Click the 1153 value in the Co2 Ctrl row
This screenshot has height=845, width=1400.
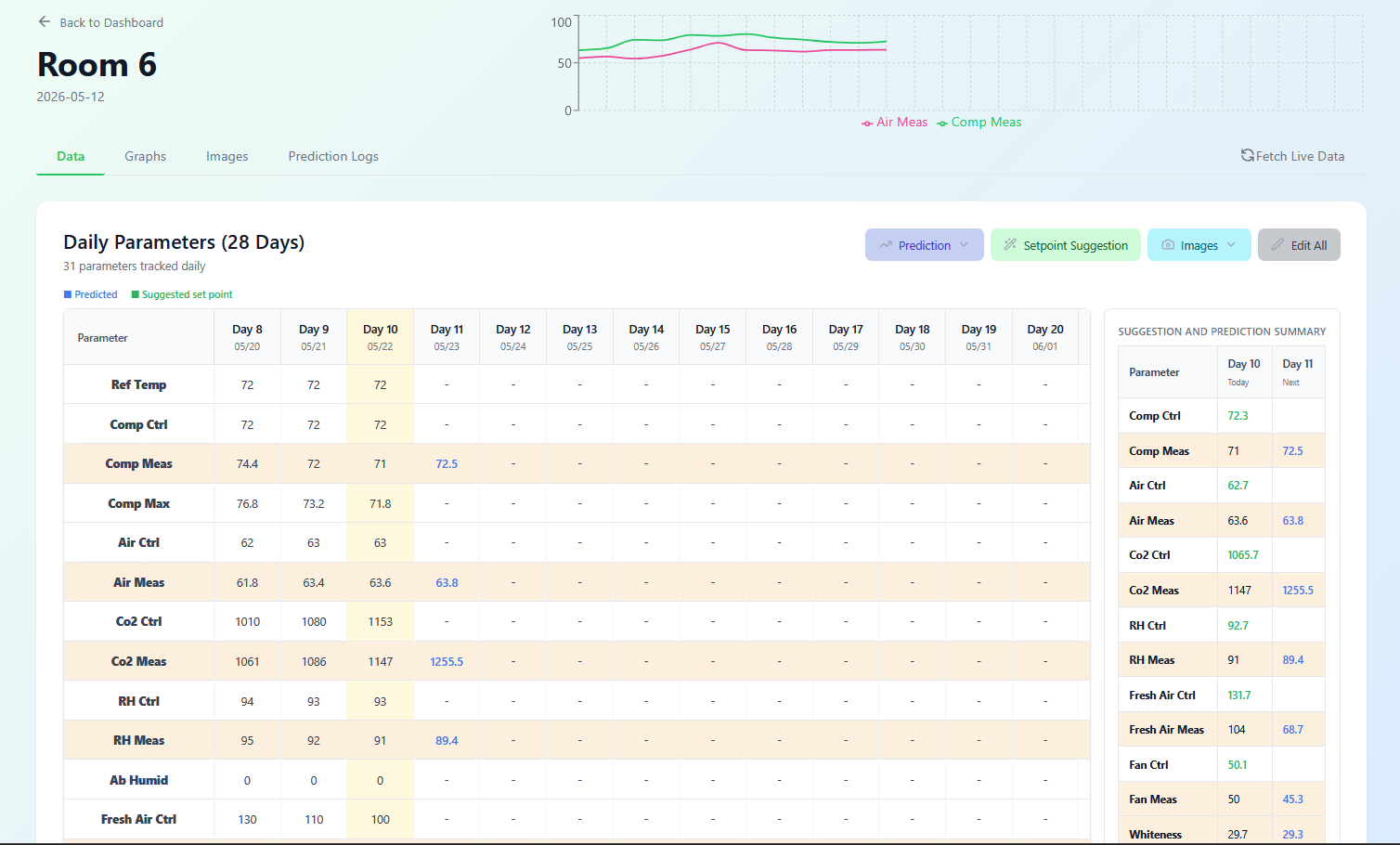380,621
